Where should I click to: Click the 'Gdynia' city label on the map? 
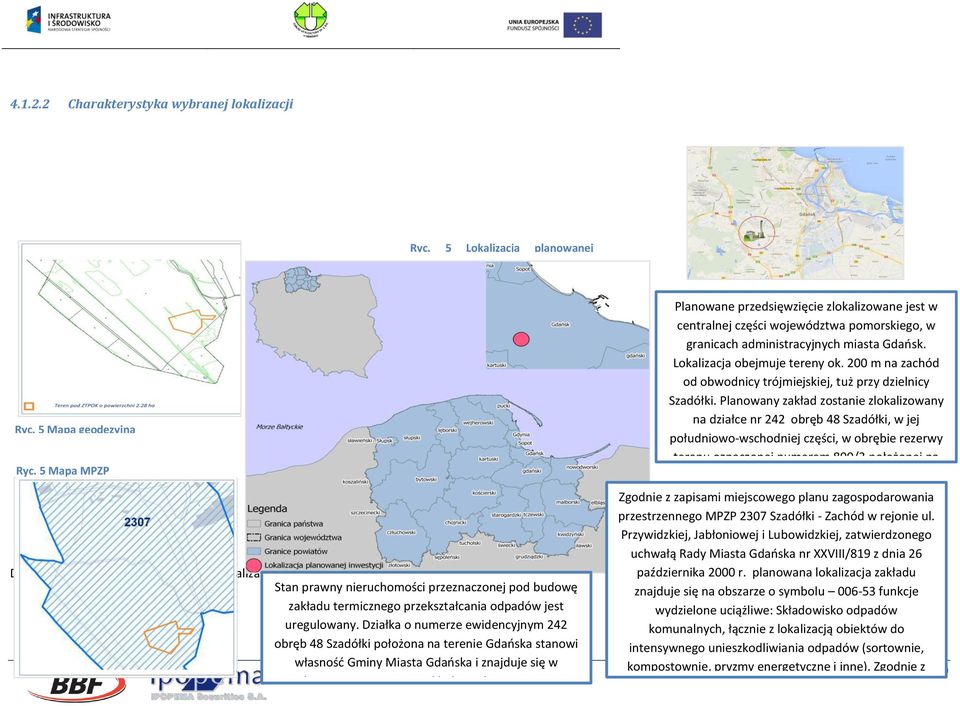[x=521, y=435]
